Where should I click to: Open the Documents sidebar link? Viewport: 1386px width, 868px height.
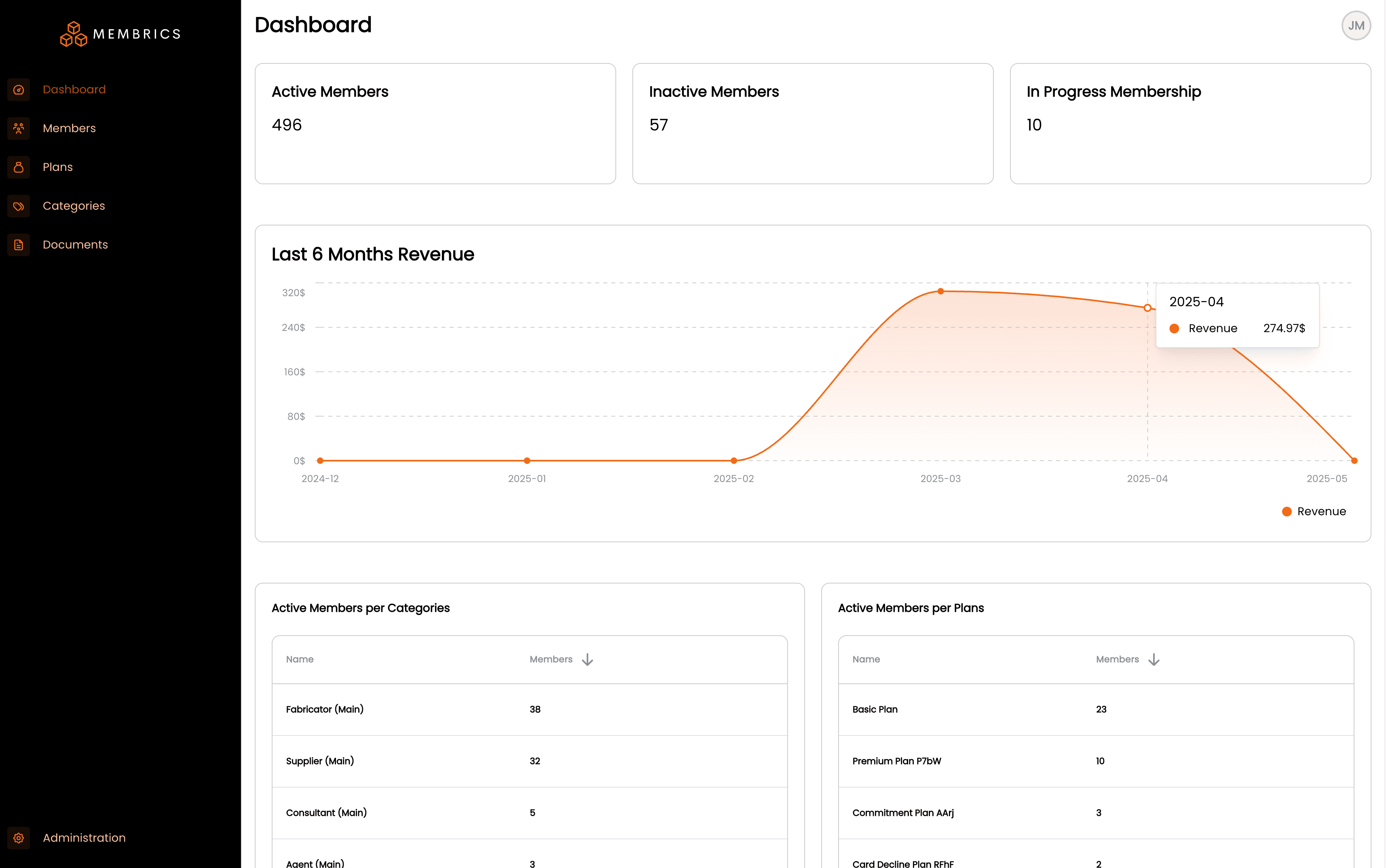[x=75, y=244]
